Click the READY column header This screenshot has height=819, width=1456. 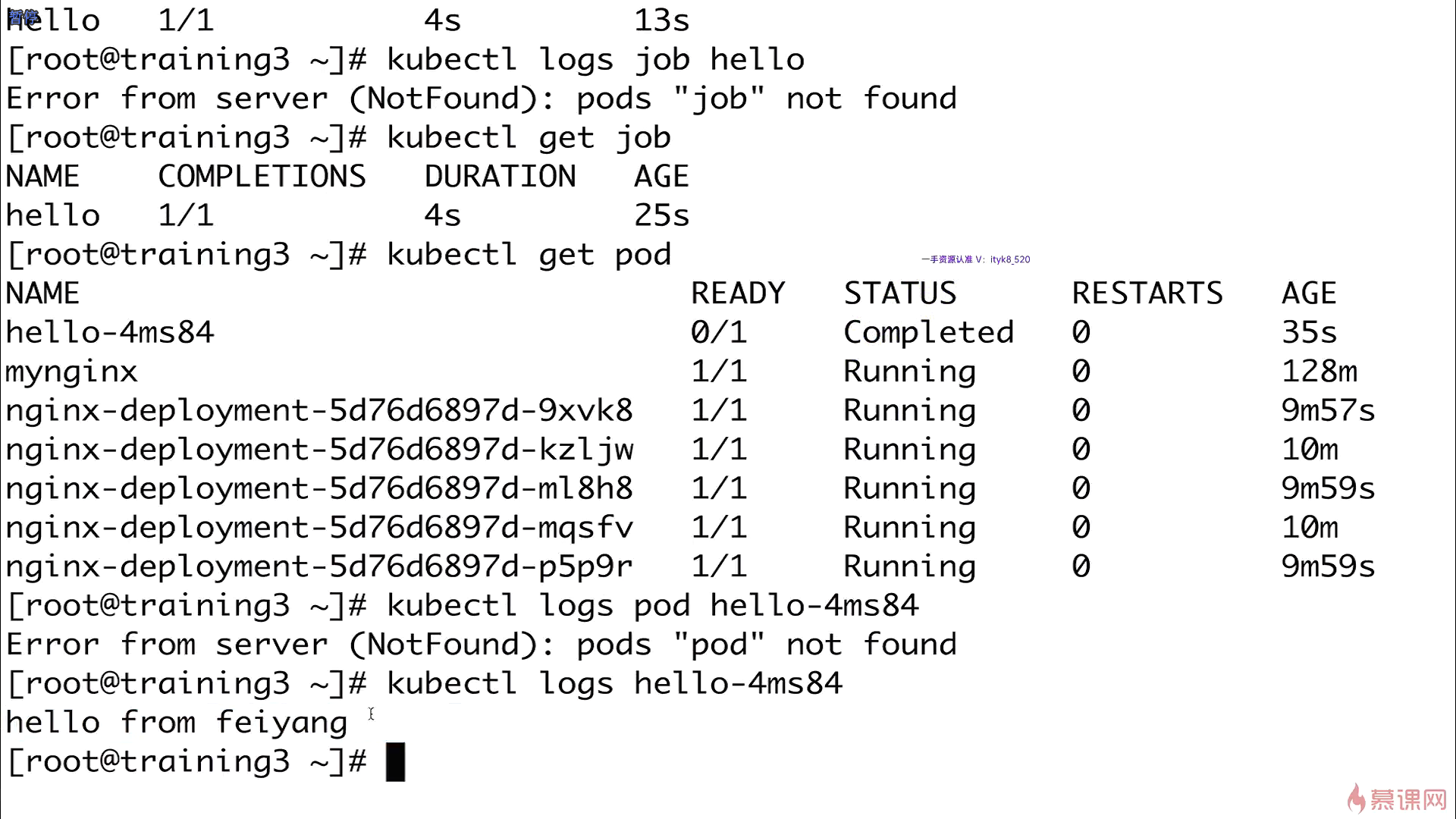coord(738,293)
